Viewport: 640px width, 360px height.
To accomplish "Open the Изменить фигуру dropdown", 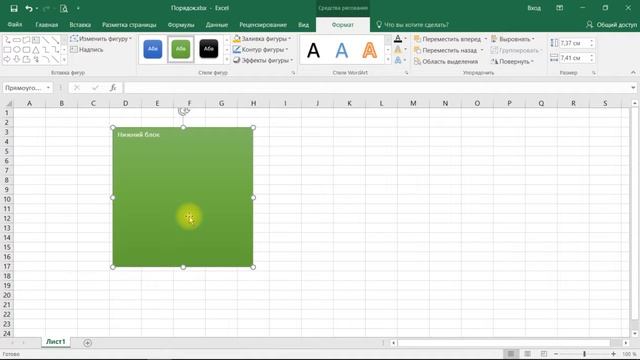I will [x=101, y=39].
